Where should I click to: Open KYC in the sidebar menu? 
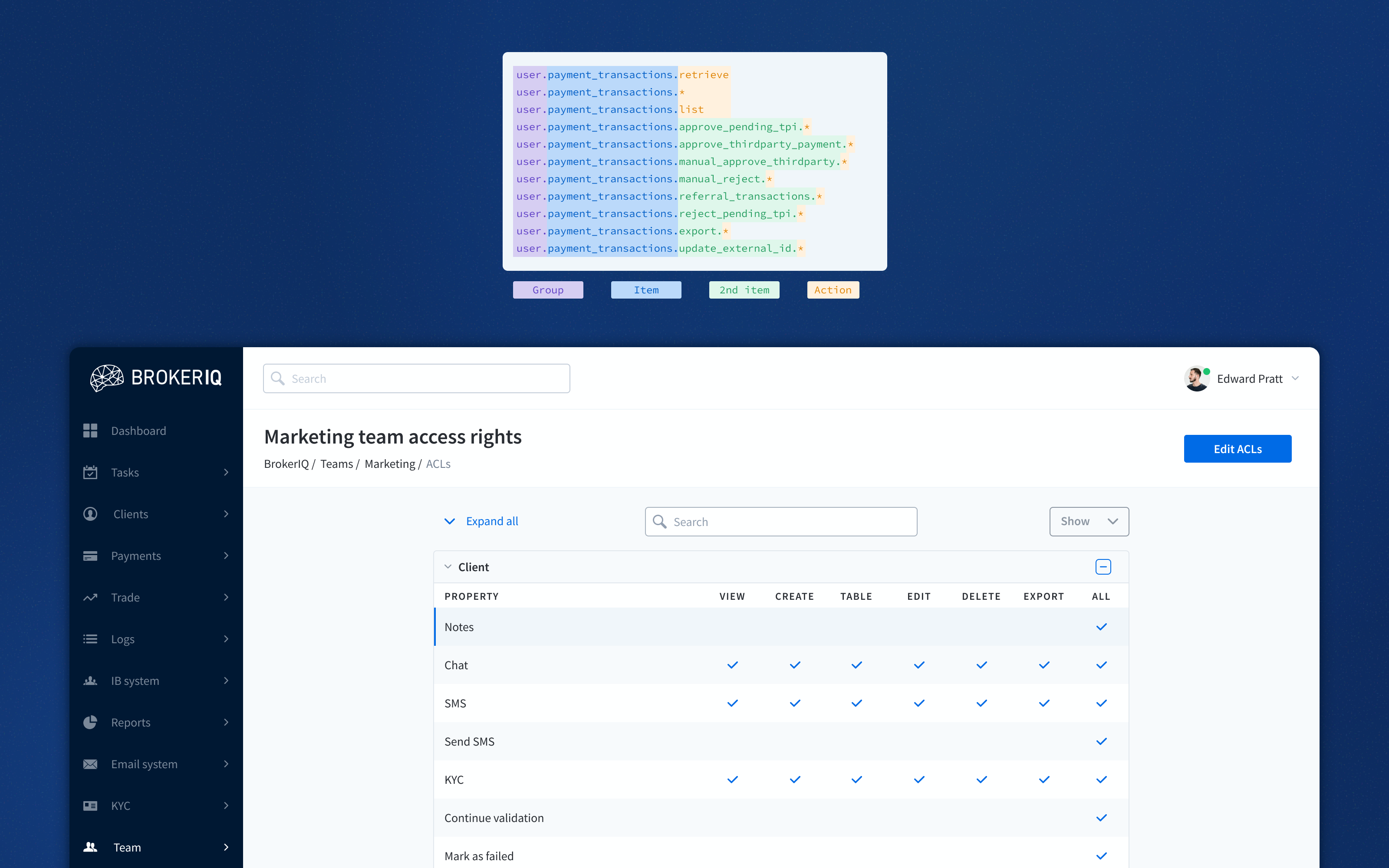(156, 806)
